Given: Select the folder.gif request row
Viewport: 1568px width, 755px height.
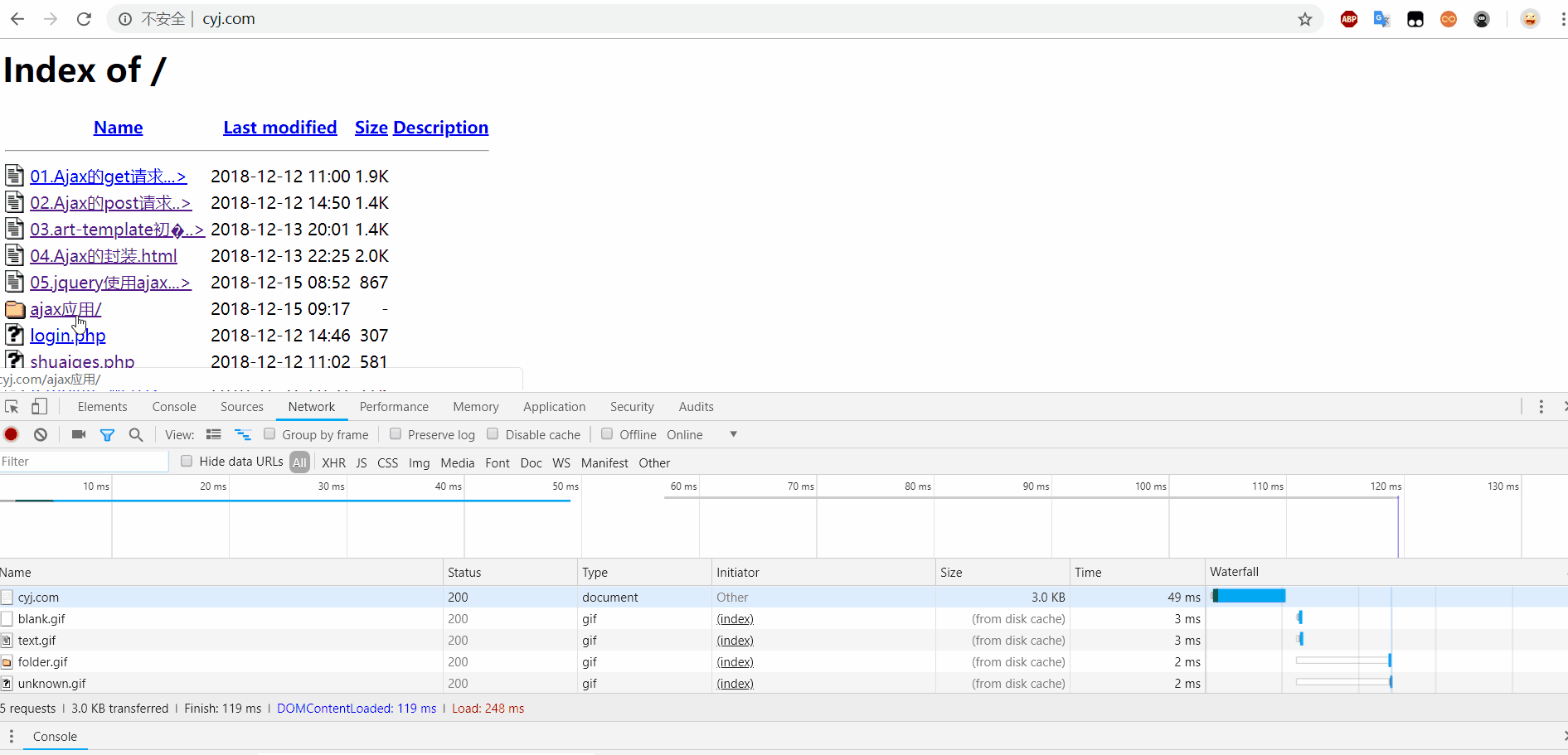Looking at the screenshot, I should 784,661.
